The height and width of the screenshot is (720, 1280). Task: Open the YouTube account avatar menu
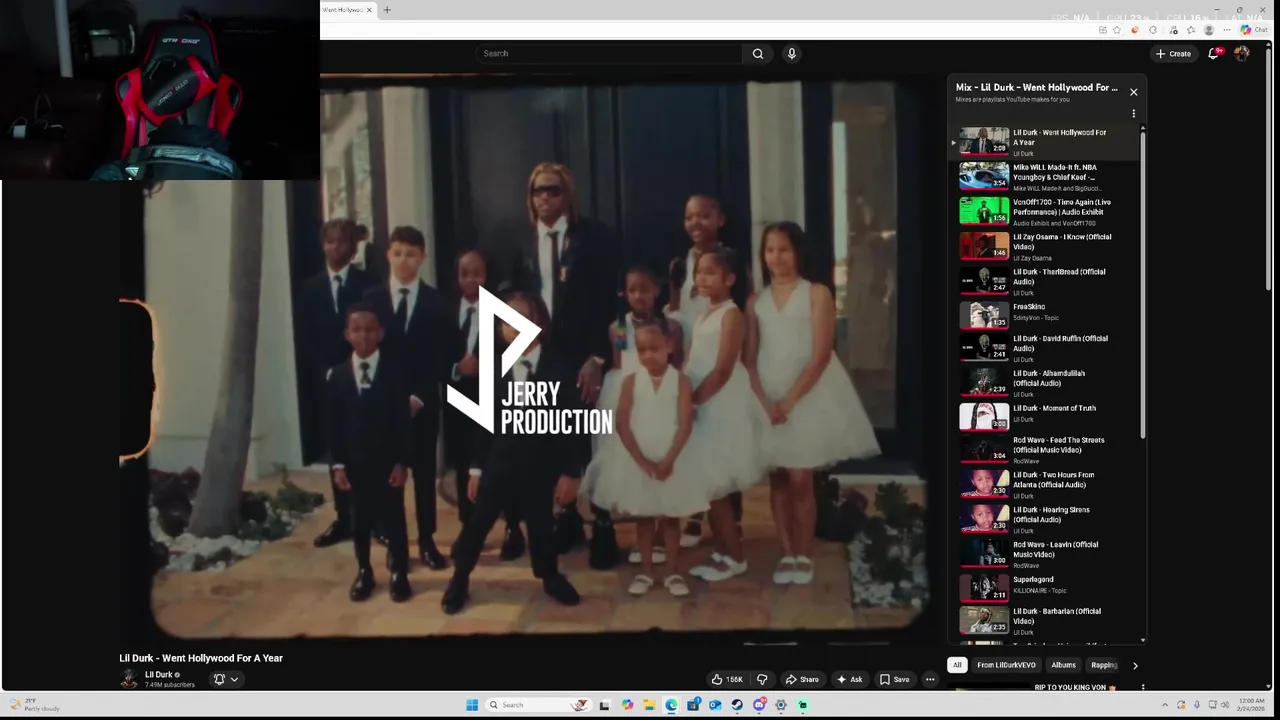click(1242, 54)
